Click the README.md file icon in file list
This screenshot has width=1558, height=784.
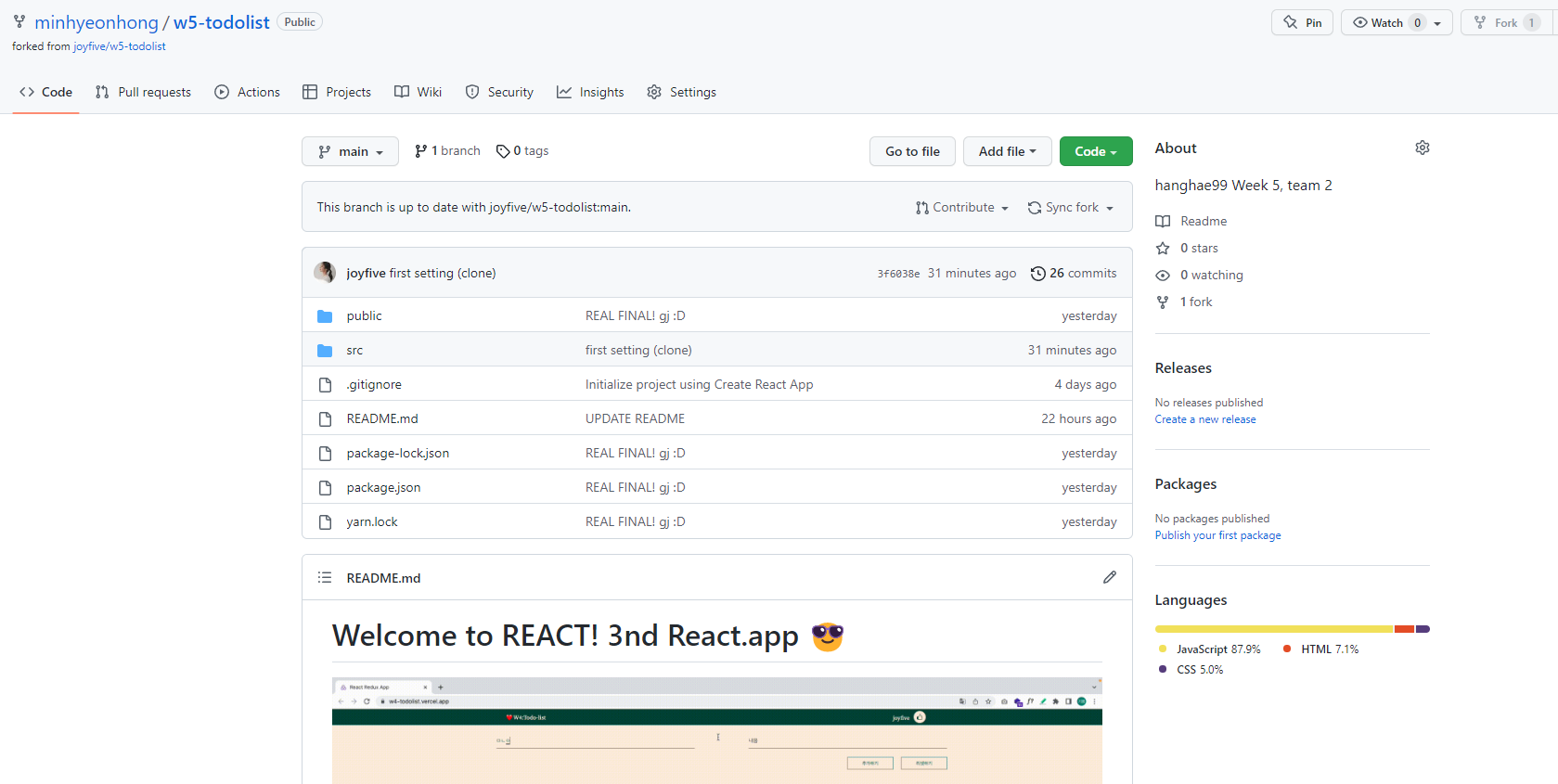[325, 419]
